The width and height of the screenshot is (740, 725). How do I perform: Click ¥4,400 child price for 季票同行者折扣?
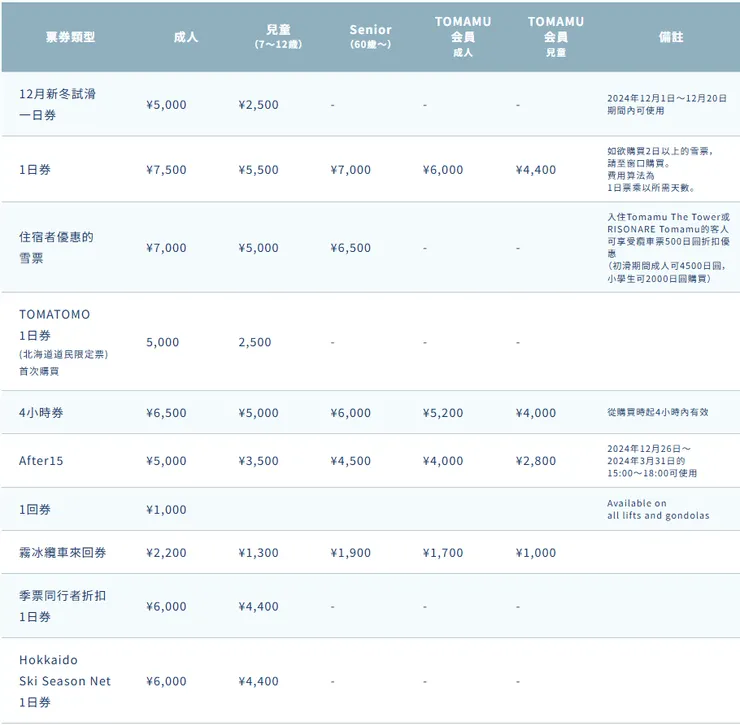[x=258, y=607]
